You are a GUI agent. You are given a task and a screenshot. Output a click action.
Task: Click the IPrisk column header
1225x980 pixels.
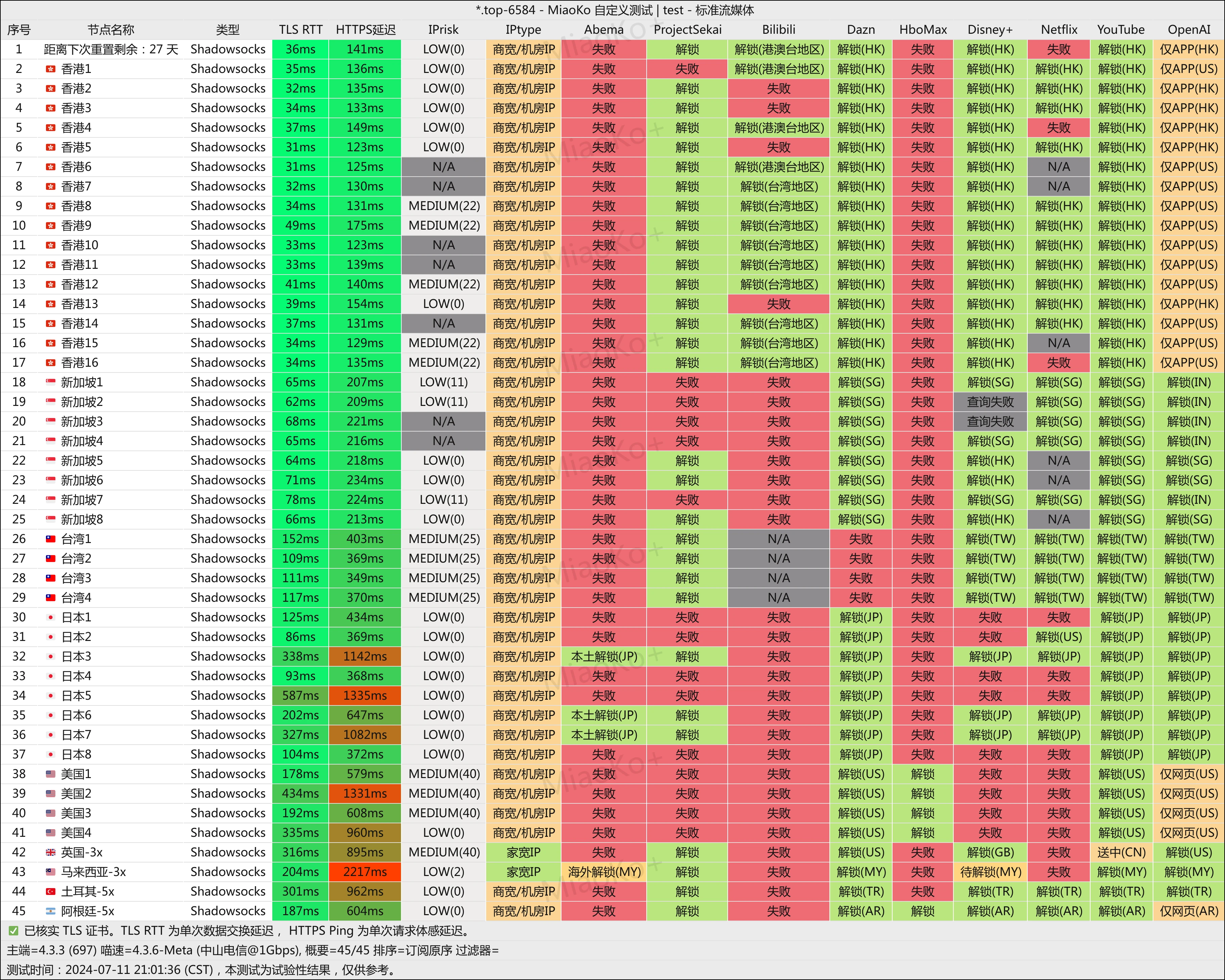443,29
